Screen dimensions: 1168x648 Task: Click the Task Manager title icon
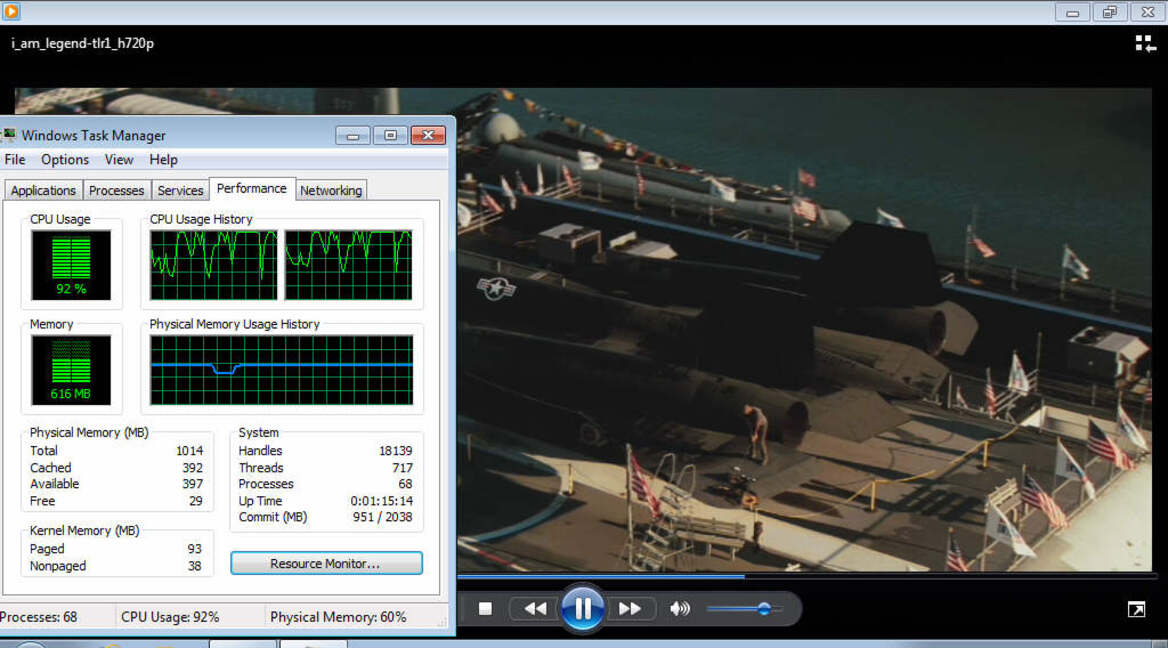coord(9,135)
